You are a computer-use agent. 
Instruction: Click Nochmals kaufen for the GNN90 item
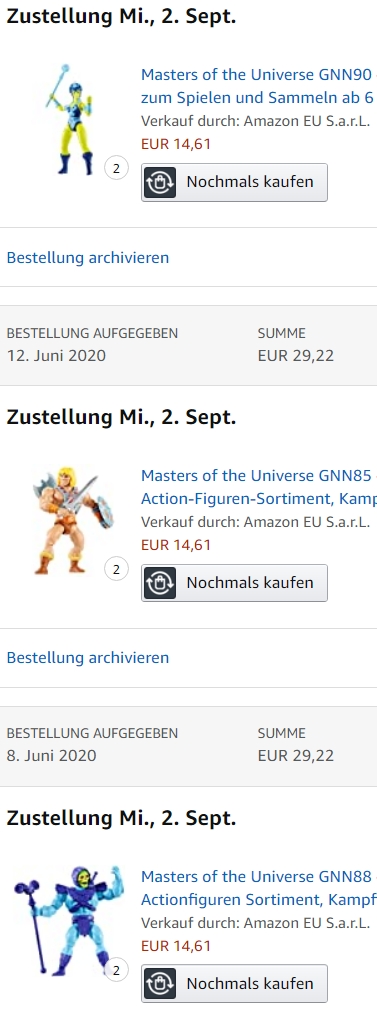coord(234,182)
